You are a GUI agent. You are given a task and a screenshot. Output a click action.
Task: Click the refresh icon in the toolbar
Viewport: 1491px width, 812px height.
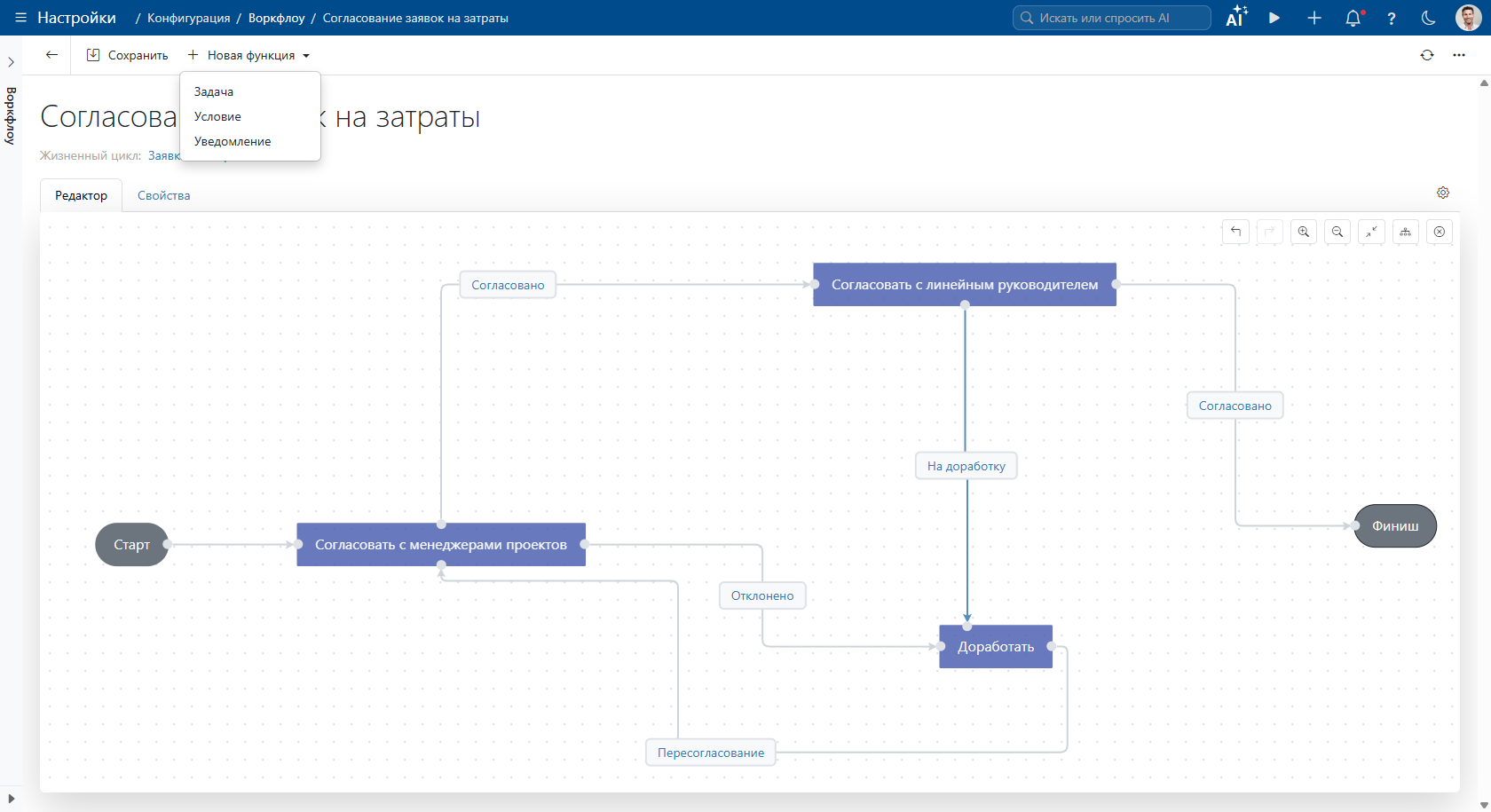tap(1426, 55)
